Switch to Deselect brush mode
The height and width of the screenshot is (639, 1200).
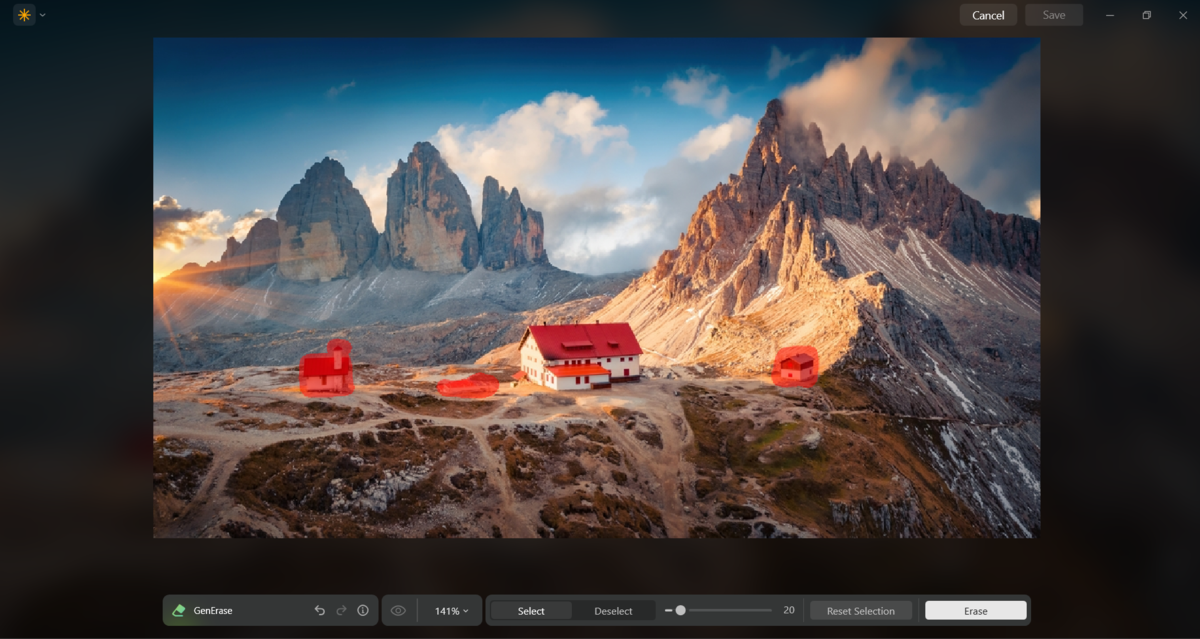[613, 610]
